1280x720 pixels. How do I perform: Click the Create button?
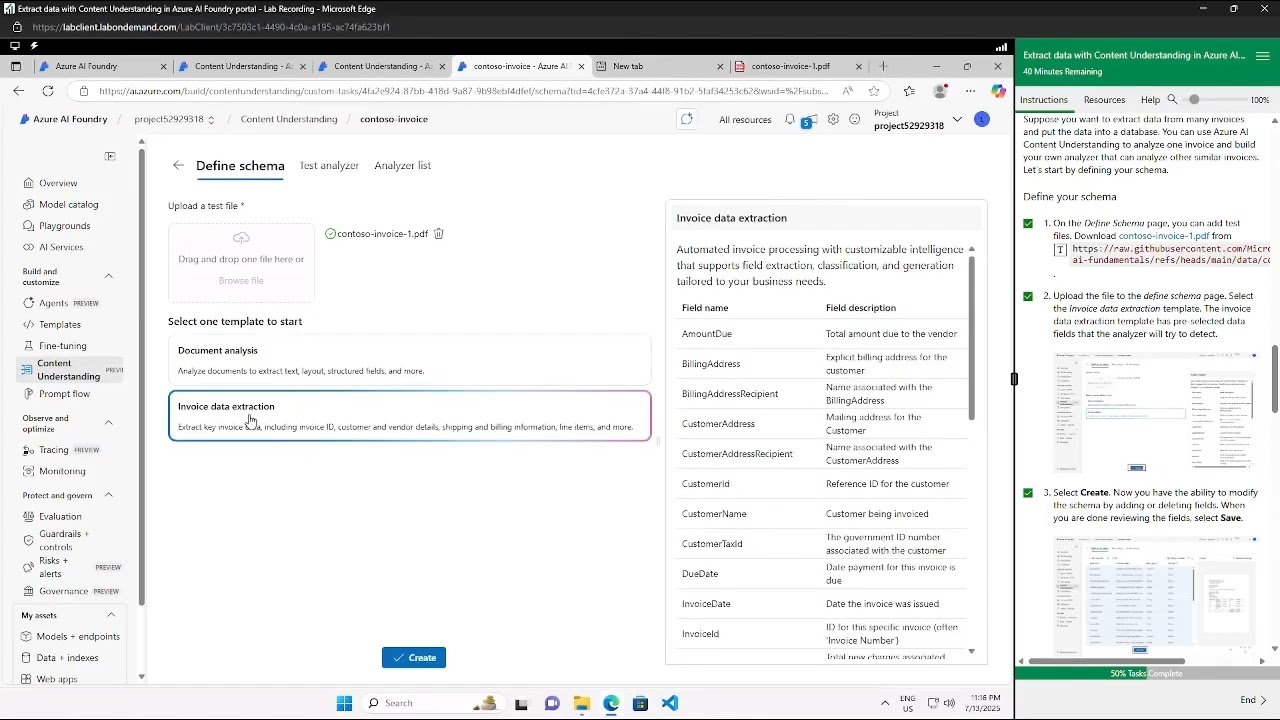[414, 658]
